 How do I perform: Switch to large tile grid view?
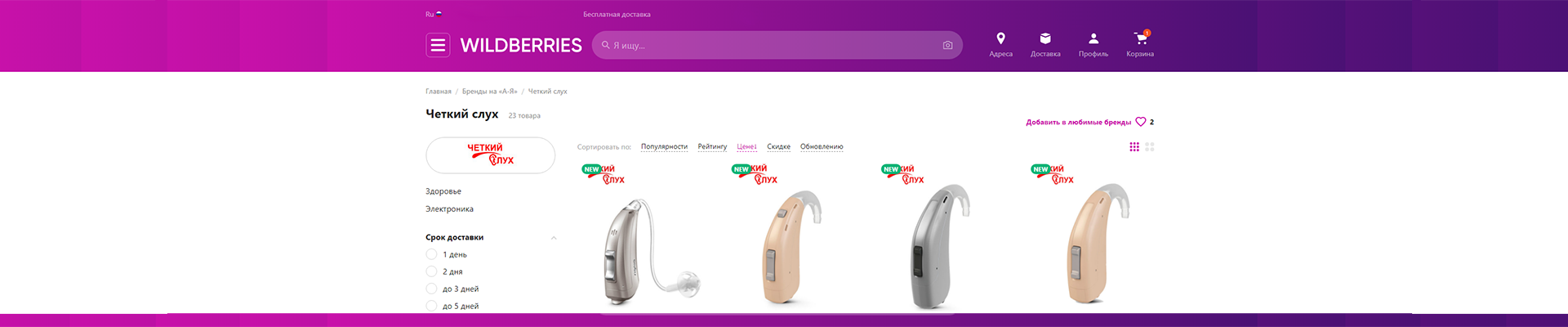(1150, 147)
